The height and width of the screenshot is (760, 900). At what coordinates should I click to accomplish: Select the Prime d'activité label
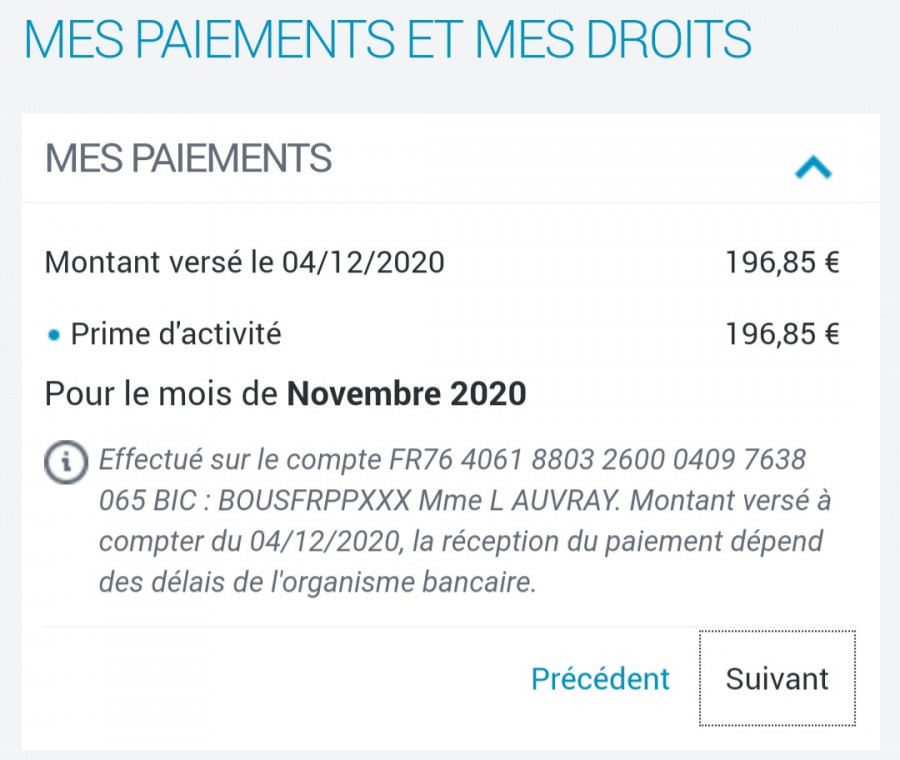point(176,334)
